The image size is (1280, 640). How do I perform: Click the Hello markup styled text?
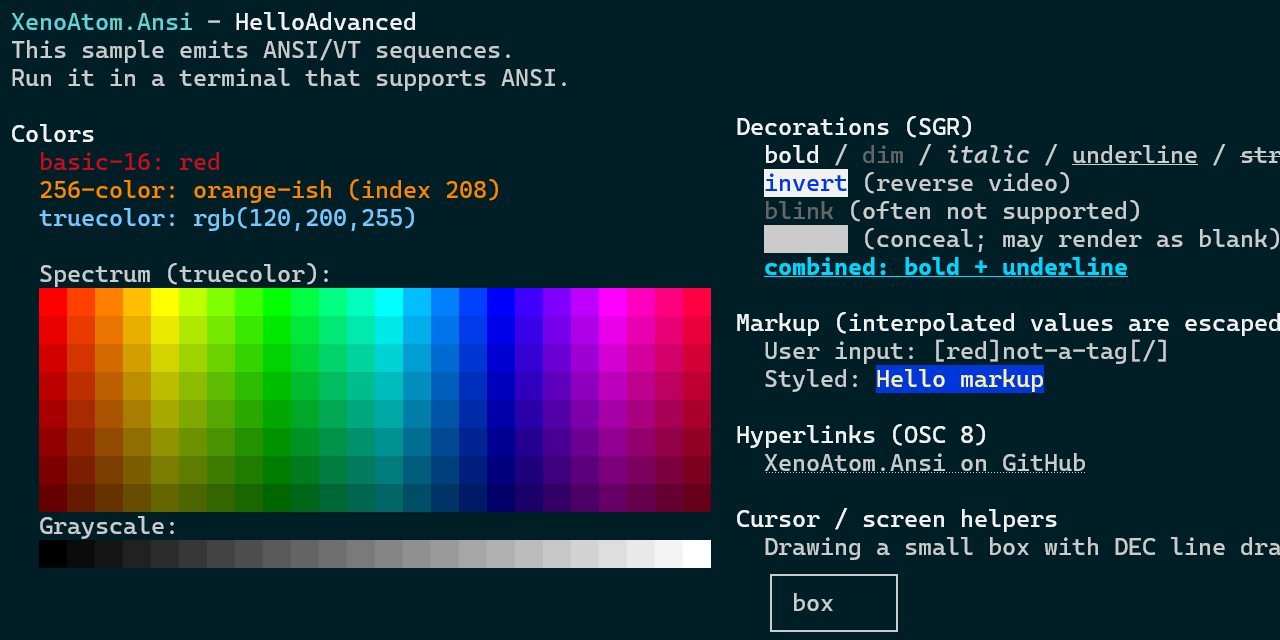(x=959, y=379)
